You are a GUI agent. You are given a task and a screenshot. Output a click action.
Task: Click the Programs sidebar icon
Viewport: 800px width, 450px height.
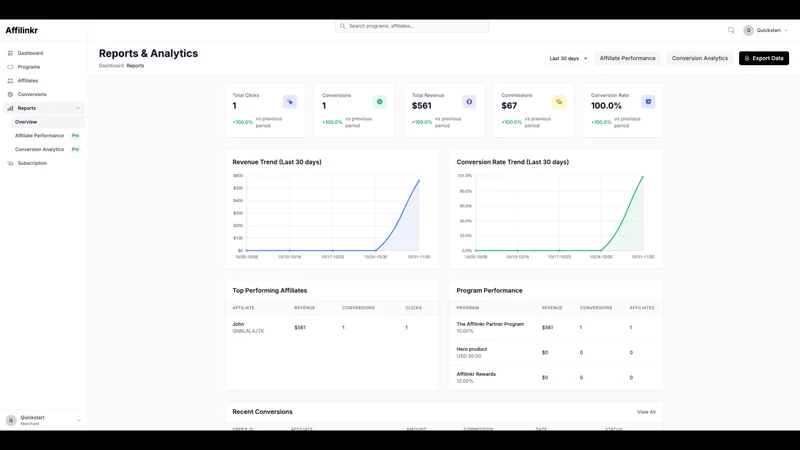(10, 67)
